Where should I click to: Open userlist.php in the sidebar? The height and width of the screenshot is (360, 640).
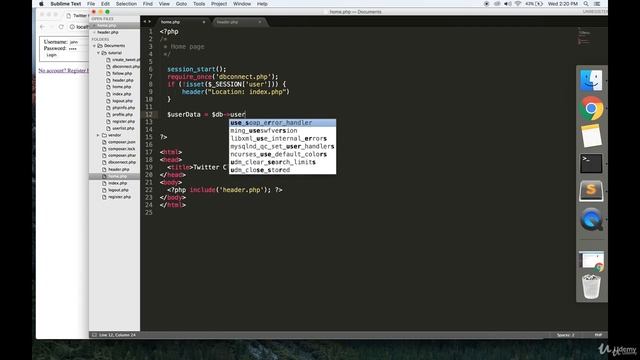(x=123, y=128)
